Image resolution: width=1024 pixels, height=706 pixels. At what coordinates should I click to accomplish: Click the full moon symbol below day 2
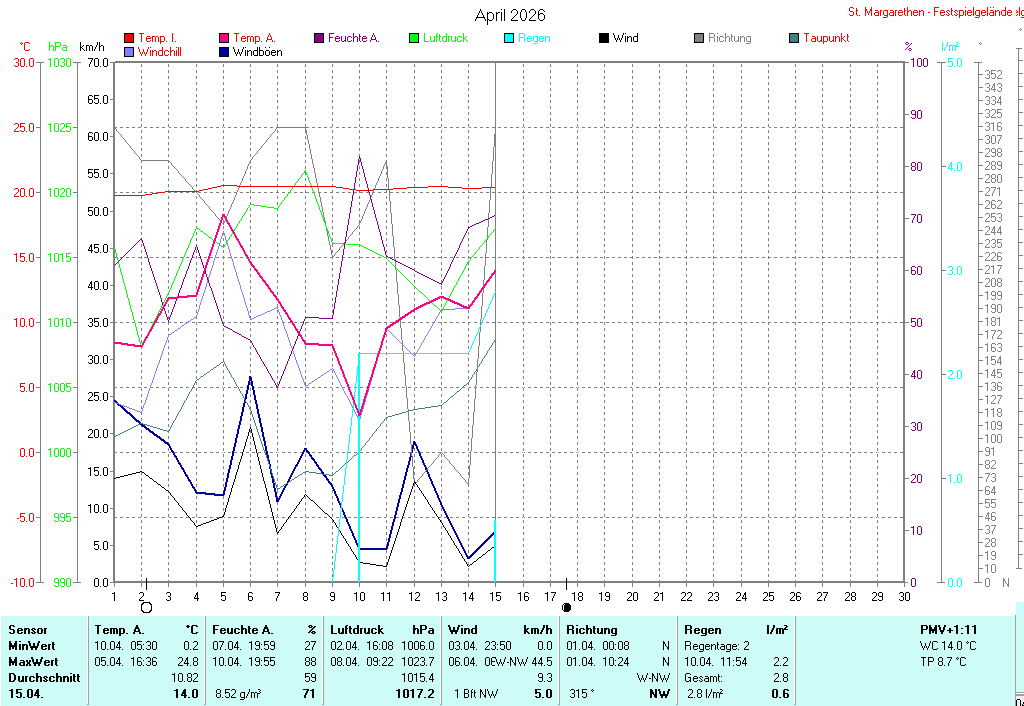146,607
